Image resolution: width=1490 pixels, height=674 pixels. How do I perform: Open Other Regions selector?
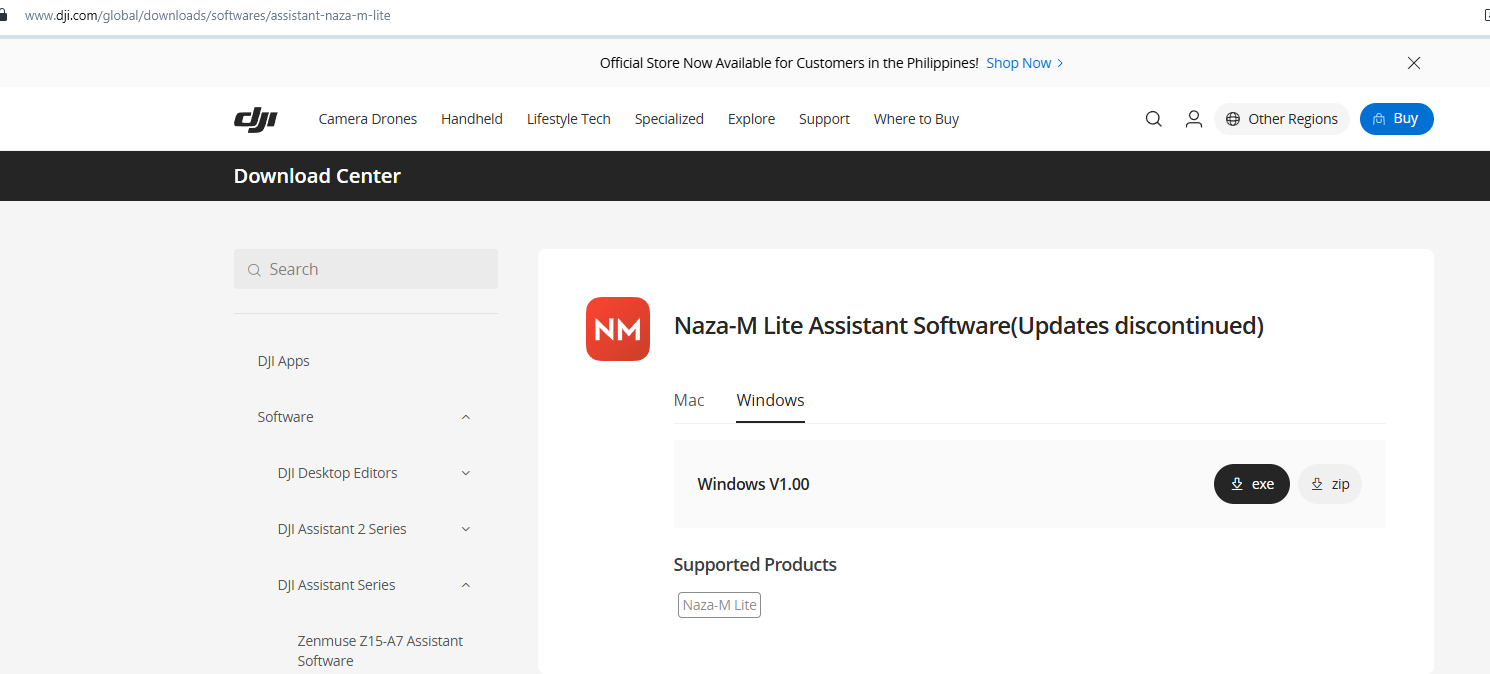point(1281,119)
